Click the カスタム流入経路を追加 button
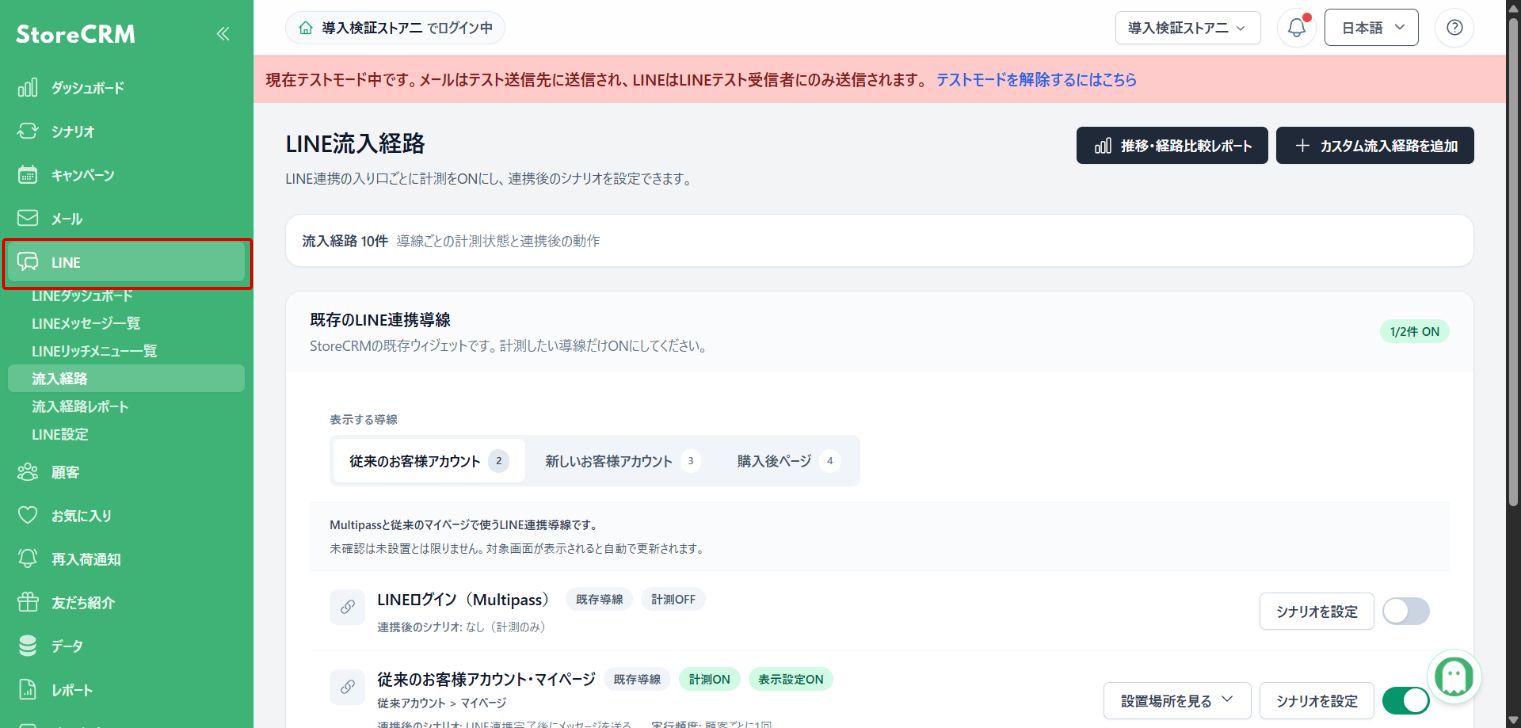 1375,145
